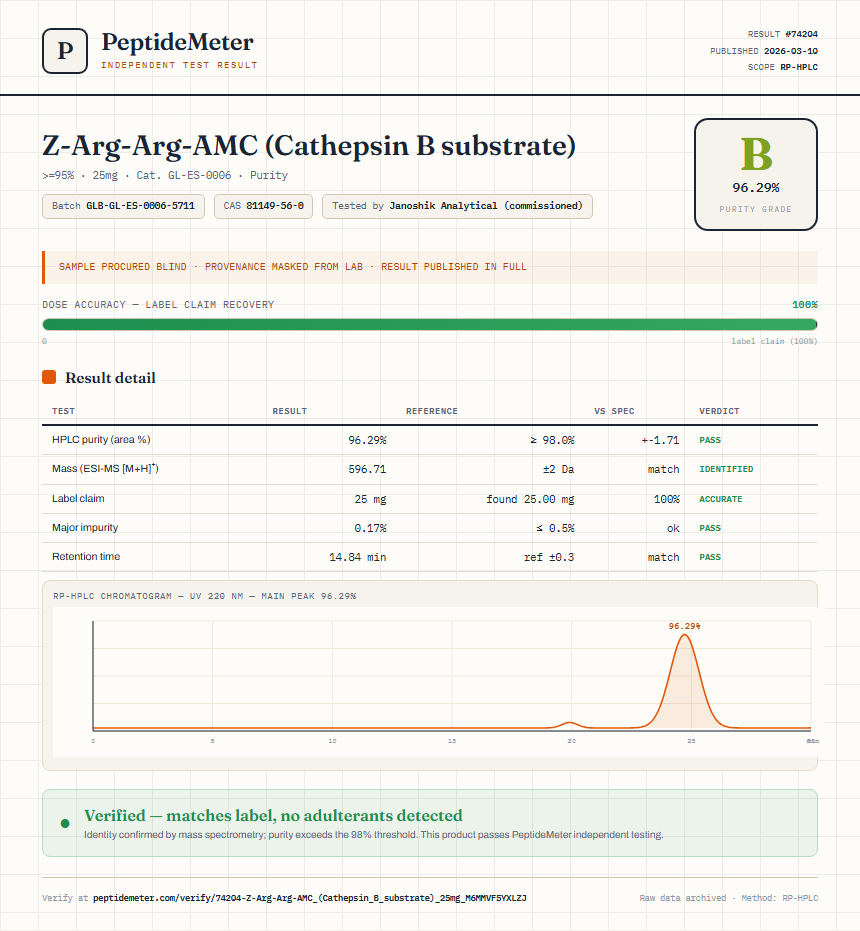This screenshot has height=931, width=860.
Task: Click the +-1.71 vs spec value
Action: coord(660,440)
